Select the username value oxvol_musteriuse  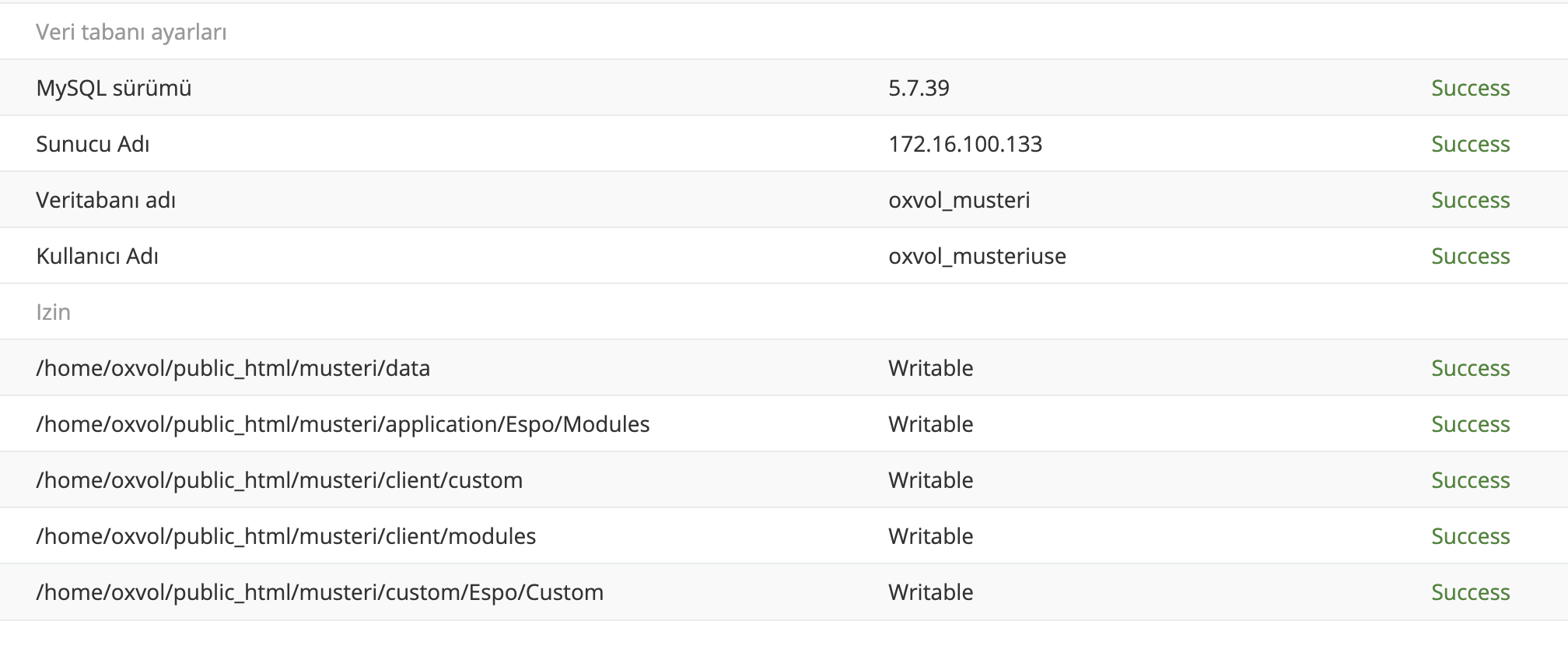(977, 256)
